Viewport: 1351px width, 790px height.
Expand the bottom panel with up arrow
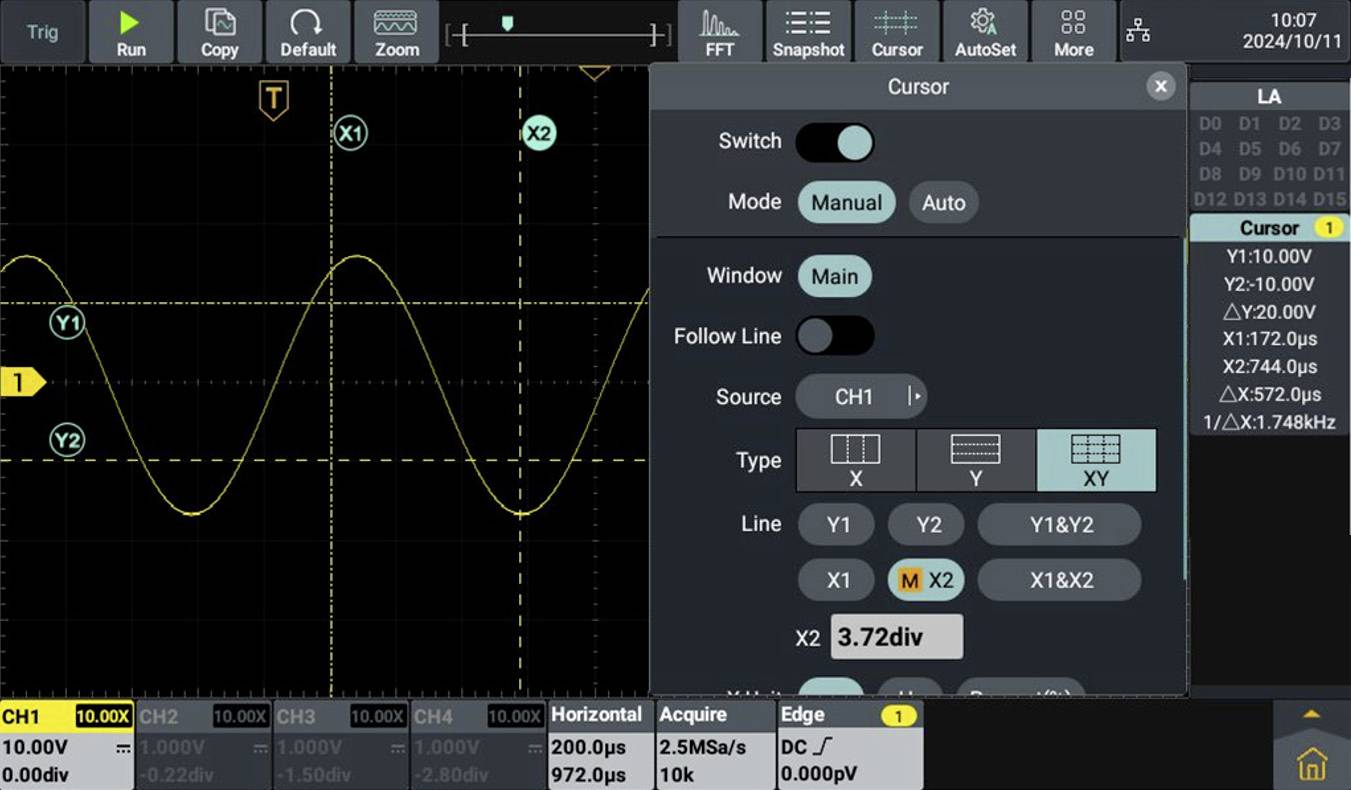(1311, 712)
